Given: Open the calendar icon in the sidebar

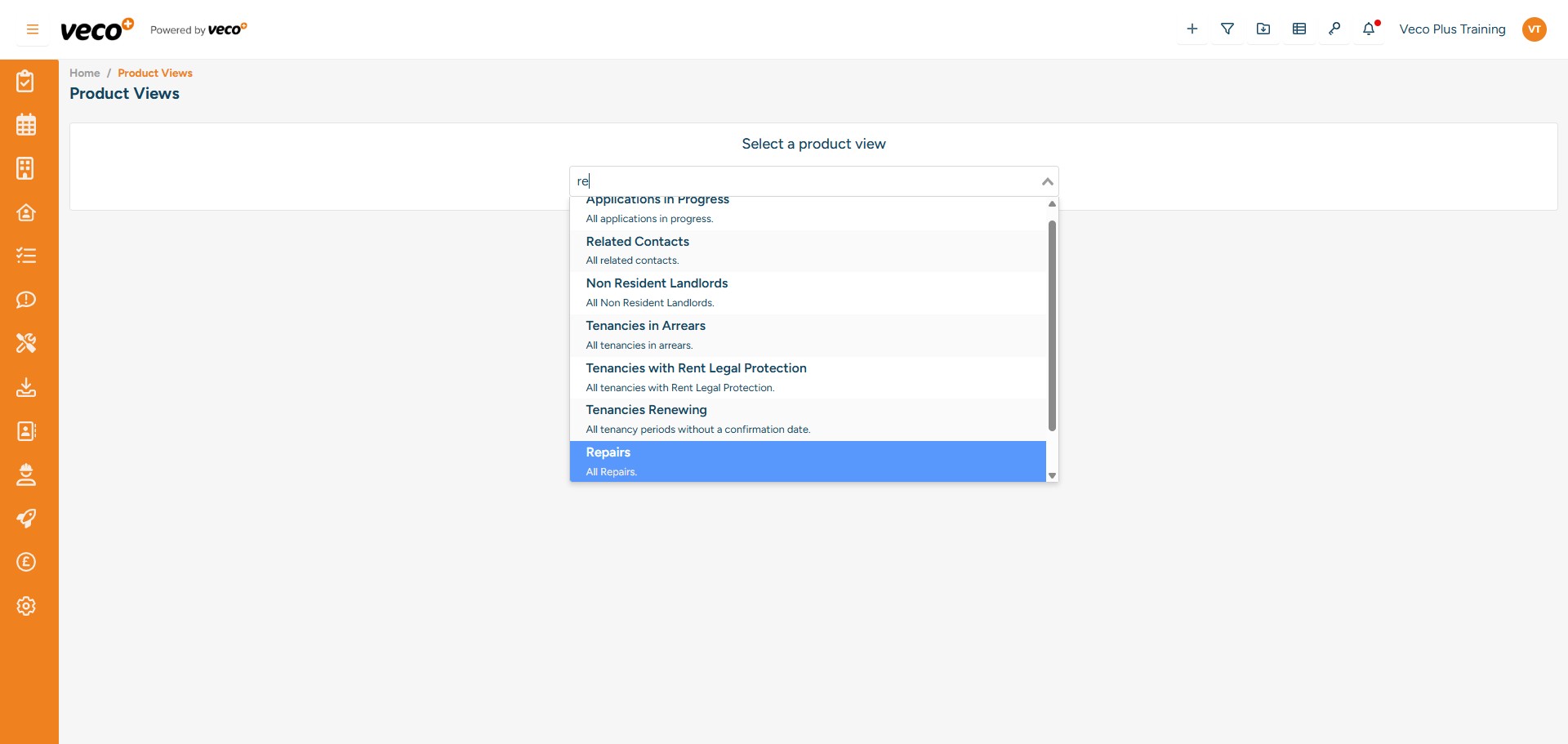Looking at the screenshot, I should pyautogui.click(x=27, y=124).
